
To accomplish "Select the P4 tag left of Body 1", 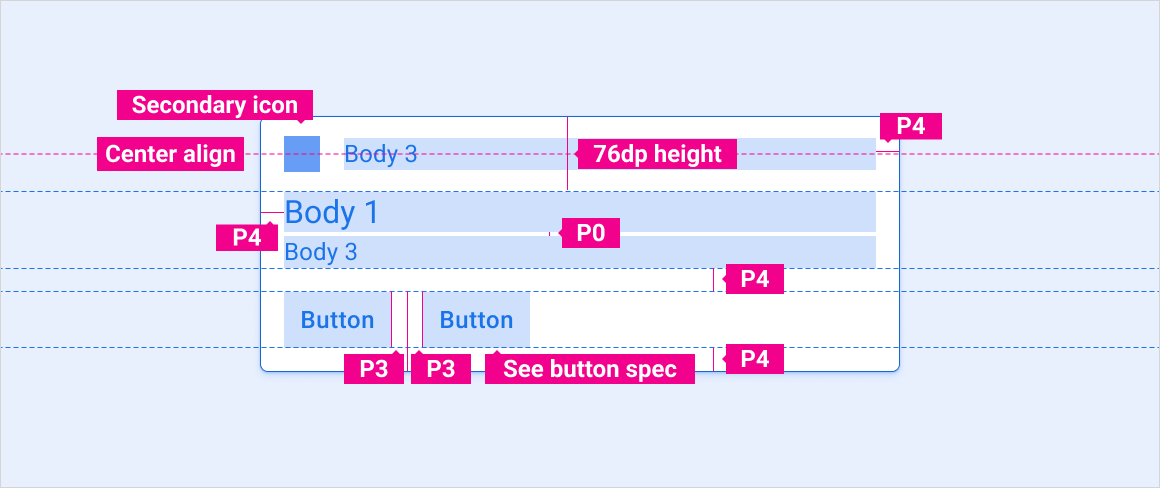I will coord(247,237).
